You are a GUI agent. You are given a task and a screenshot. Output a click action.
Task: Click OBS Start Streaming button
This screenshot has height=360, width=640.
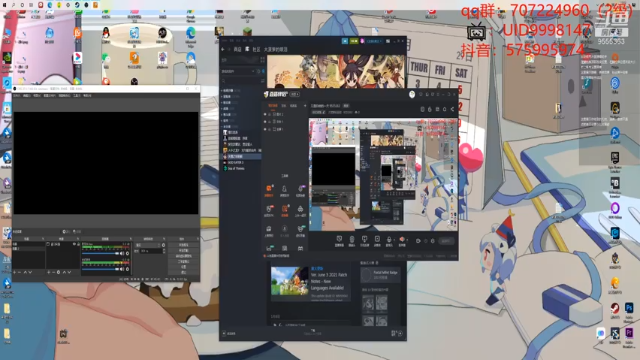point(183,245)
